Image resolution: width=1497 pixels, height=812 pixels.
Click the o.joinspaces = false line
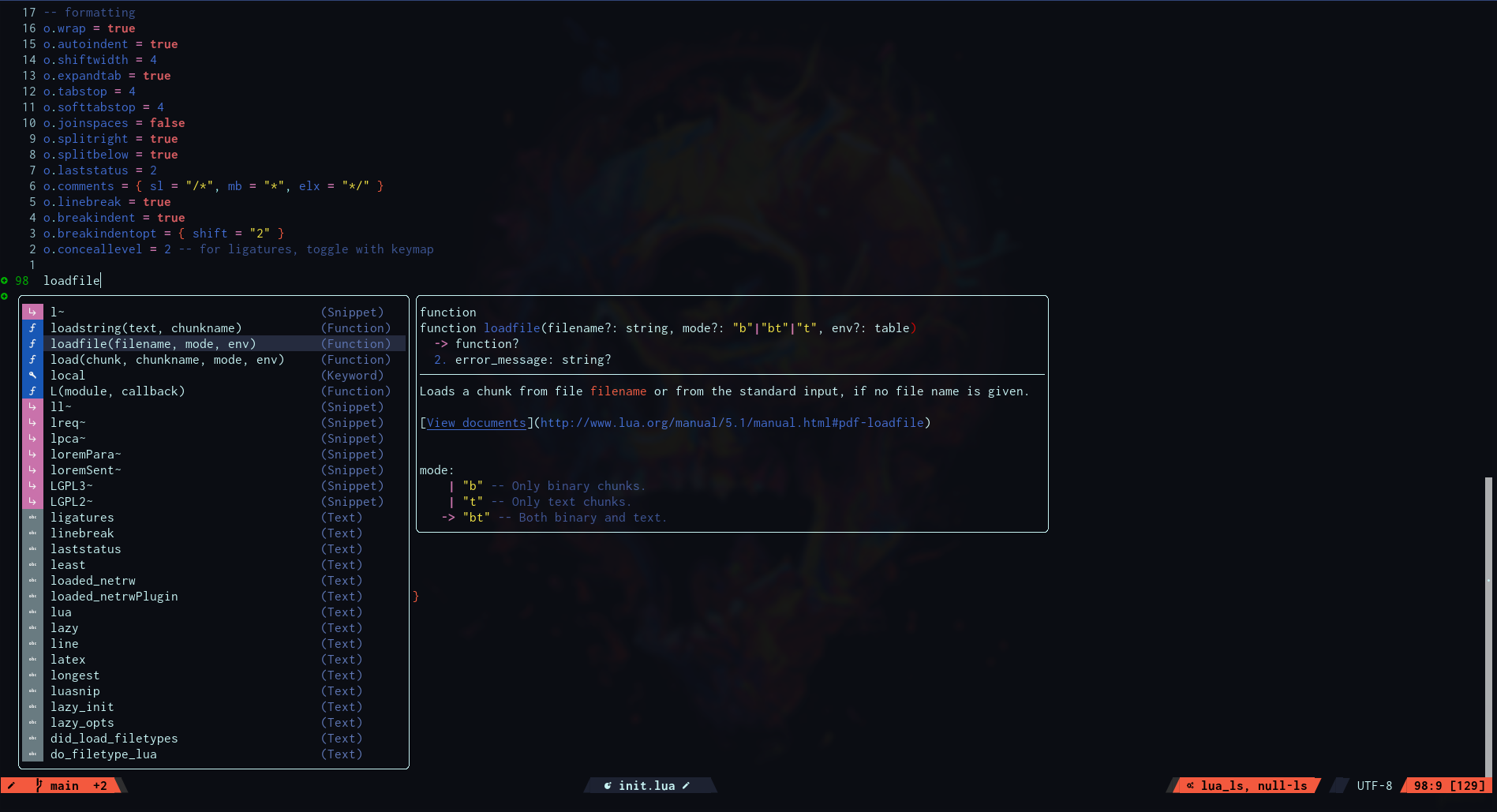(x=114, y=123)
